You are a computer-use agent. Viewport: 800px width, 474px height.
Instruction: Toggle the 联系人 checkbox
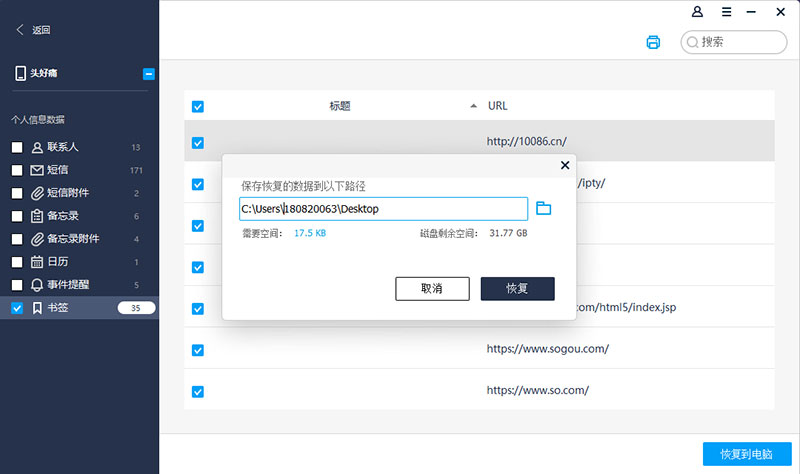[x=17, y=147]
